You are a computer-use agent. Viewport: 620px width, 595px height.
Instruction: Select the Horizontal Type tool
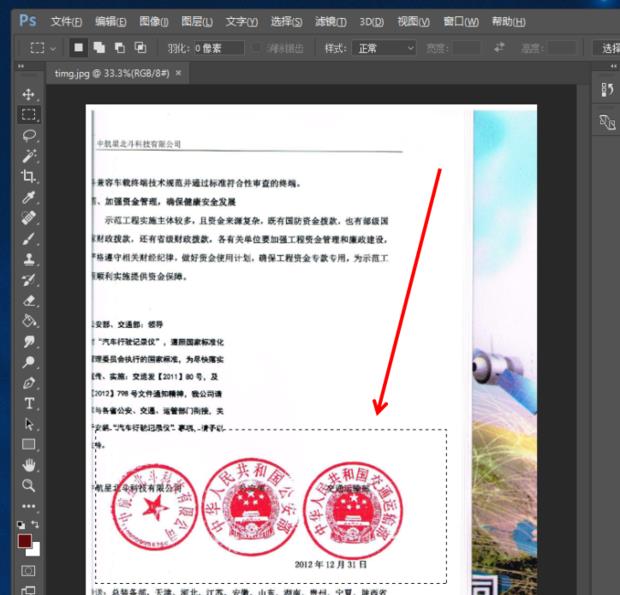coord(29,403)
